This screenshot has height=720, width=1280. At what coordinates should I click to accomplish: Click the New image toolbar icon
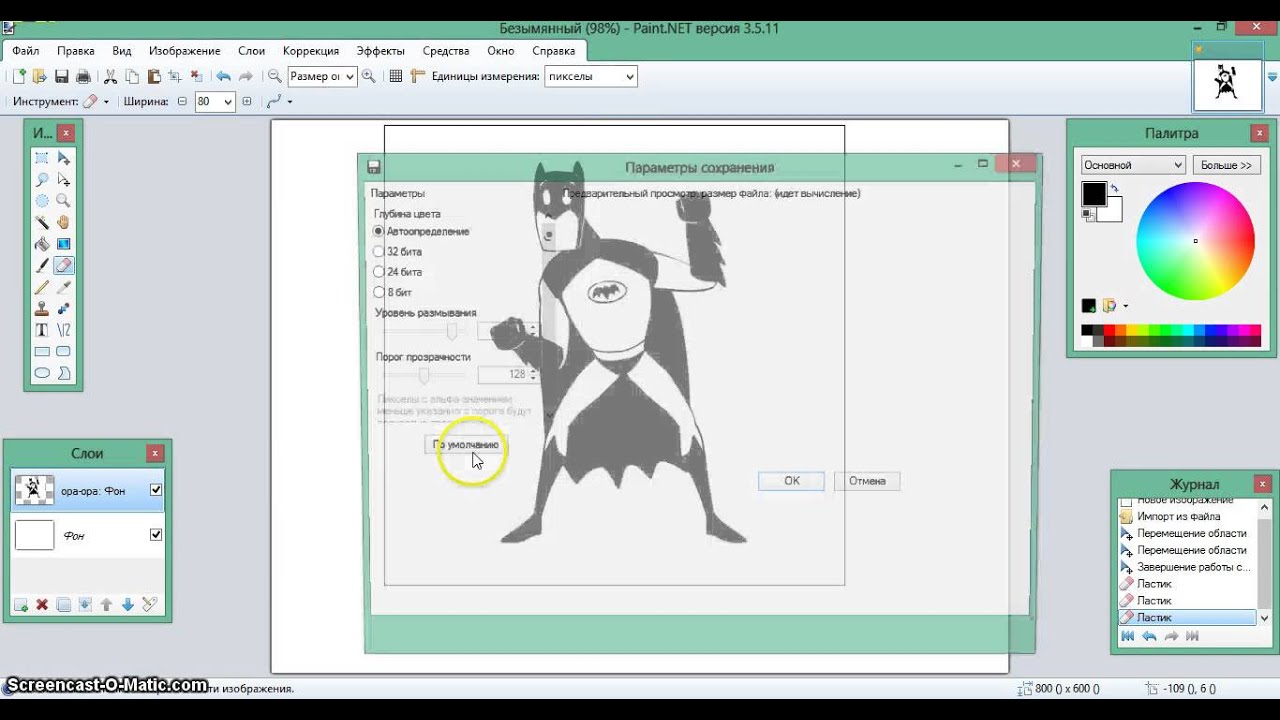20,76
